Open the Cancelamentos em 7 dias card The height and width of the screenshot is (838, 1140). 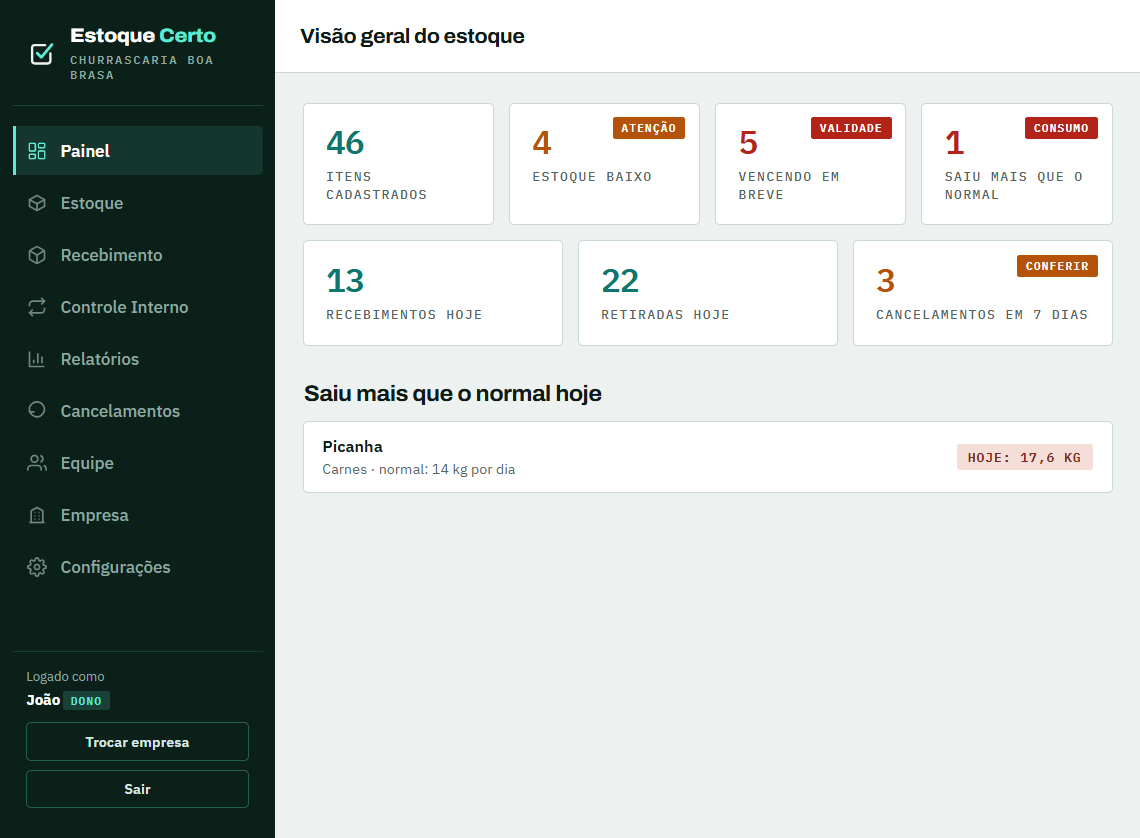pyautogui.click(x=982, y=293)
